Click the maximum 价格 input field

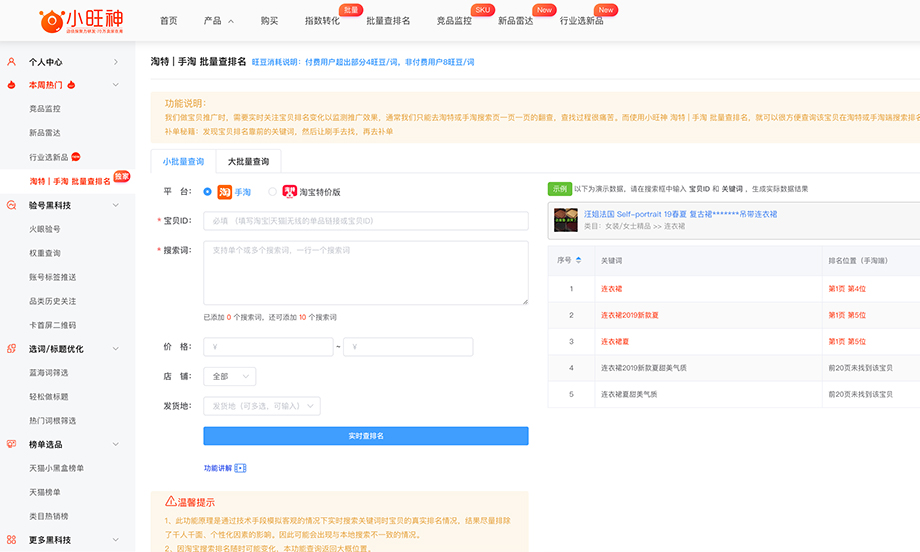pos(408,347)
